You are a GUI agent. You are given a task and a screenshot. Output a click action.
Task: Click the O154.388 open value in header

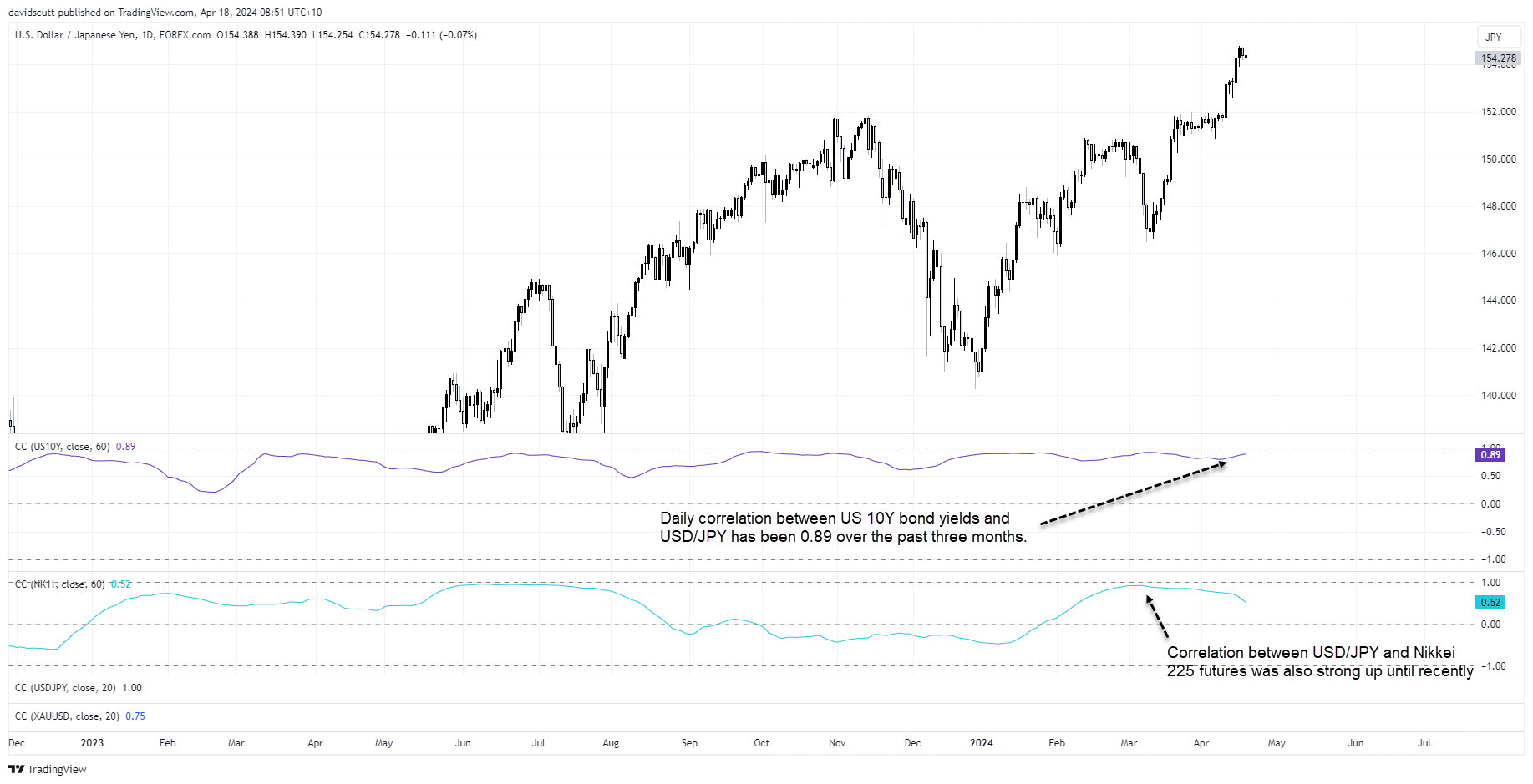(237, 35)
